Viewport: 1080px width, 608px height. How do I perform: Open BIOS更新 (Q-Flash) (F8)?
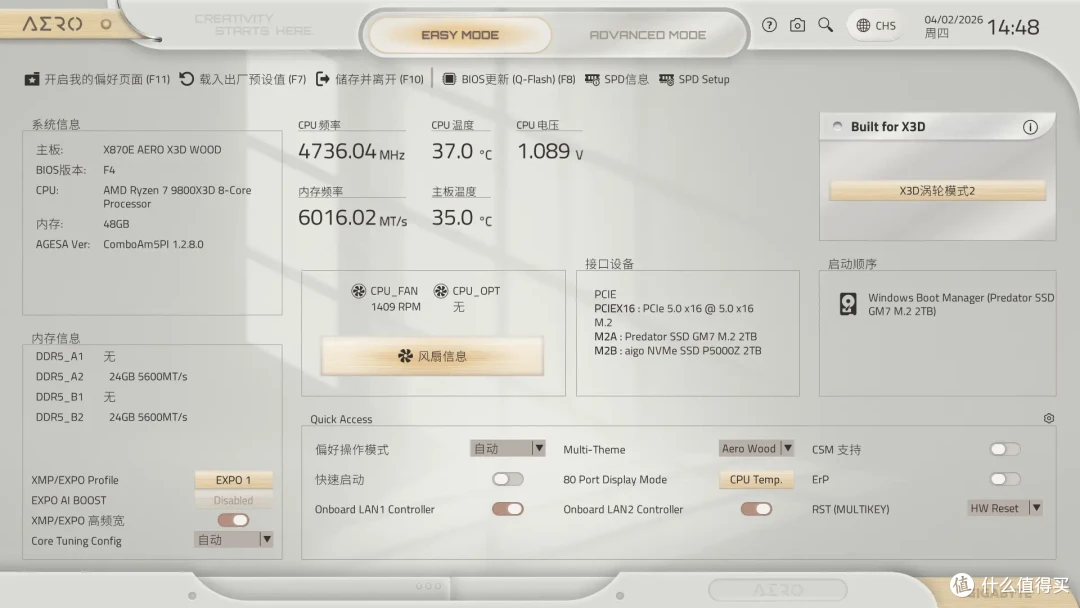click(509, 79)
